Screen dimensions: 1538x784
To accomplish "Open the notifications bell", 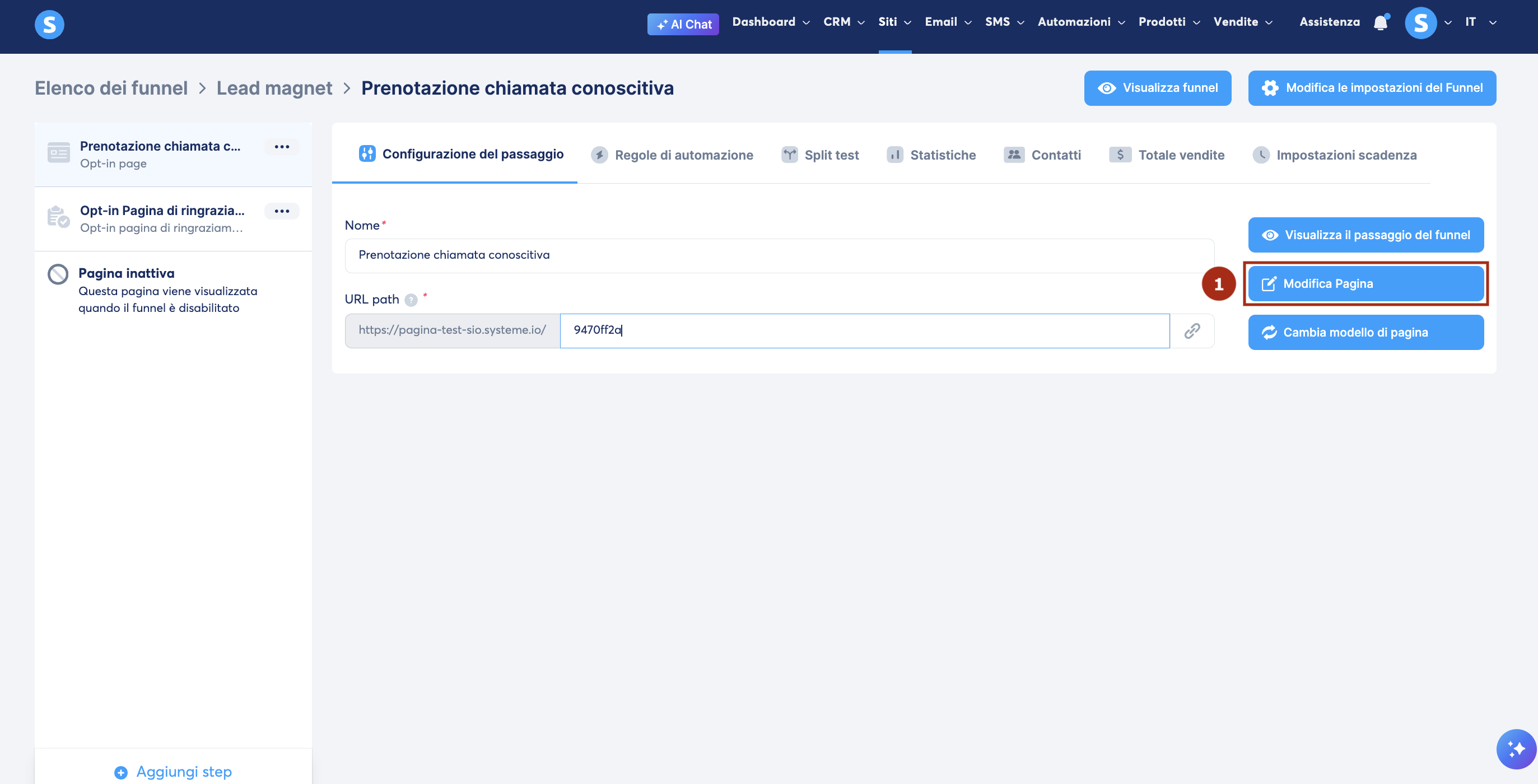I will click(x=1381, y=23).
